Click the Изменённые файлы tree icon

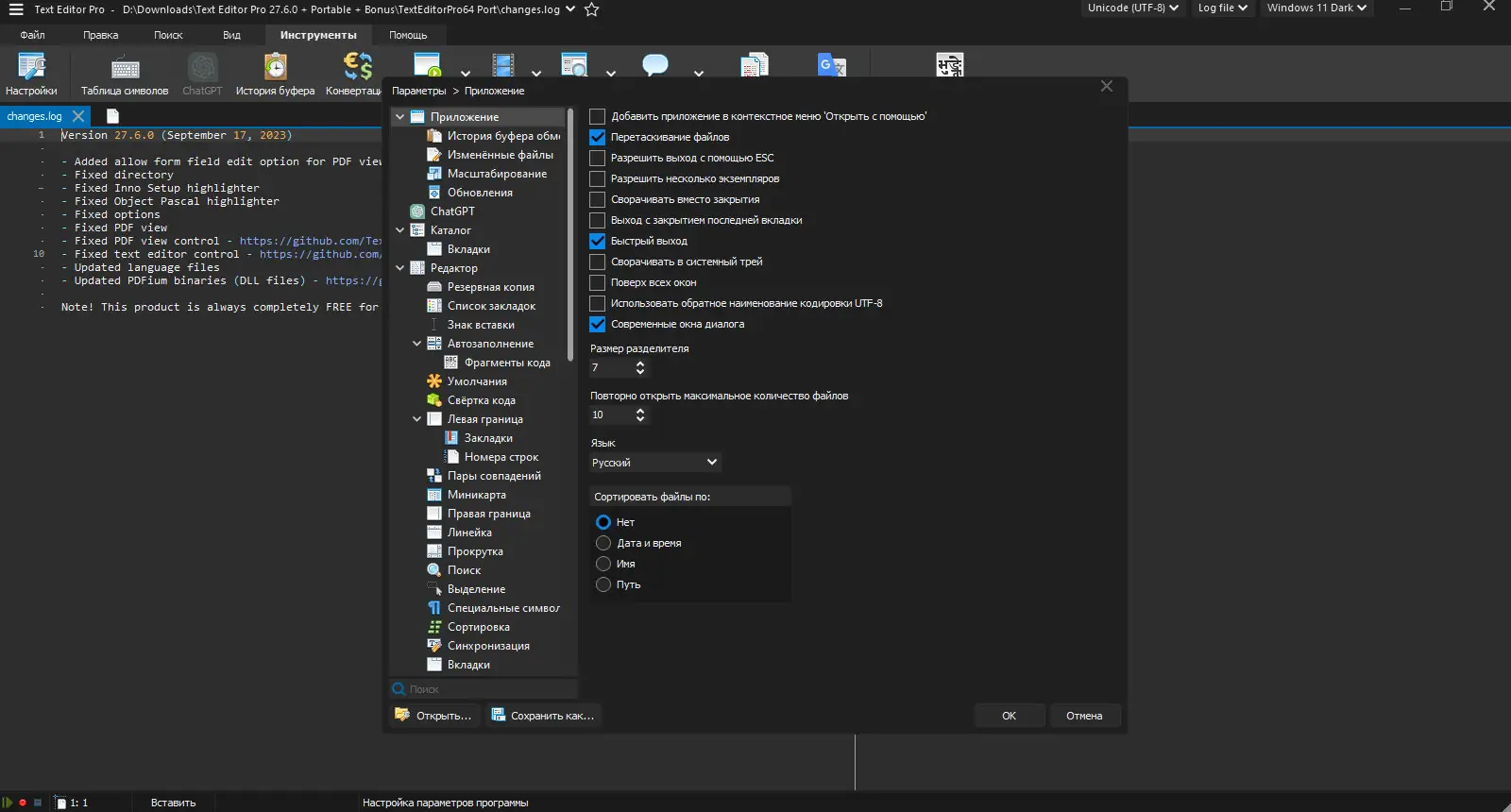[x=434, y=155]
